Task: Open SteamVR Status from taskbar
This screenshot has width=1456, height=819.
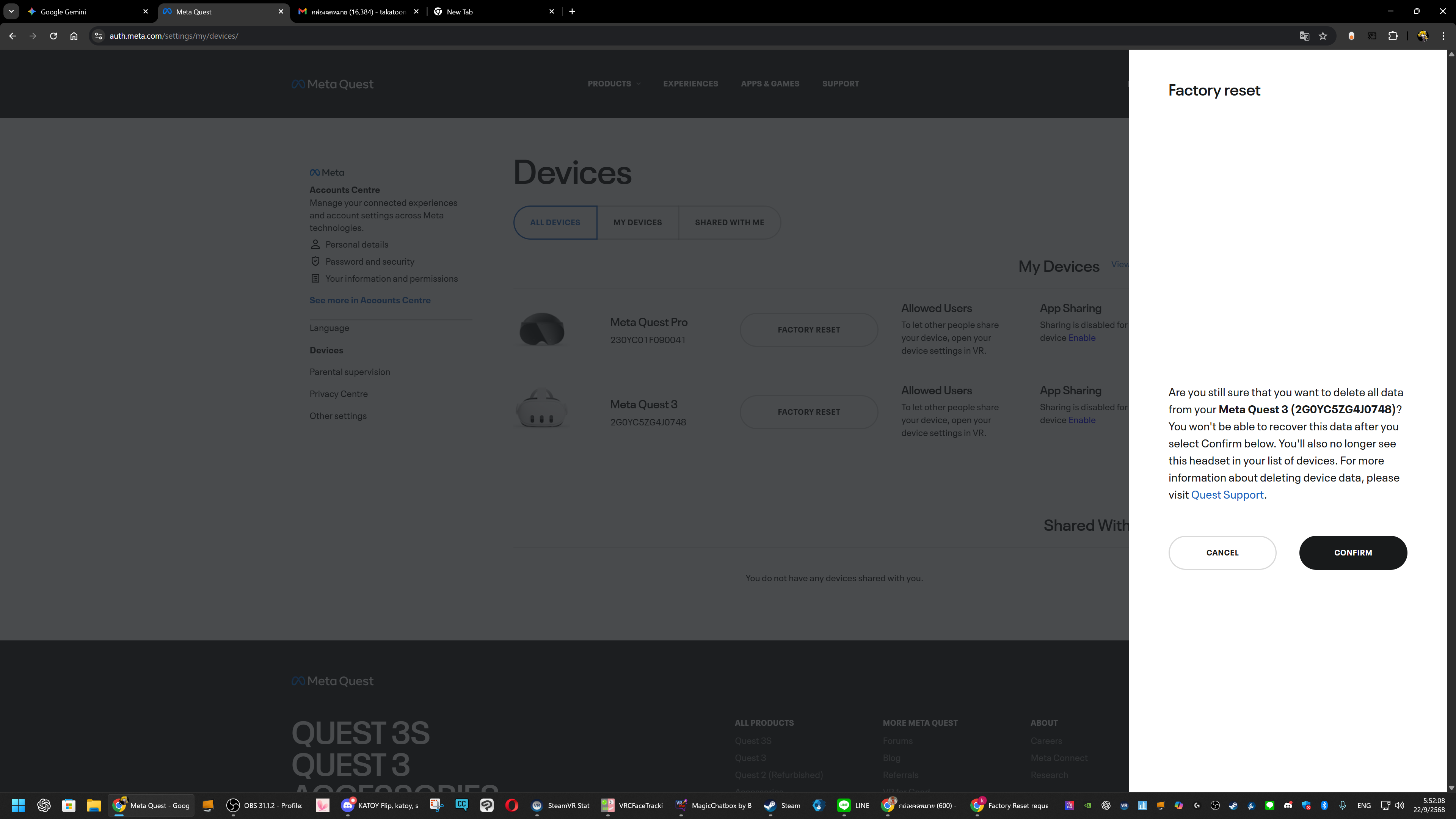Action: pyautogui.click(x=561, y=805)
